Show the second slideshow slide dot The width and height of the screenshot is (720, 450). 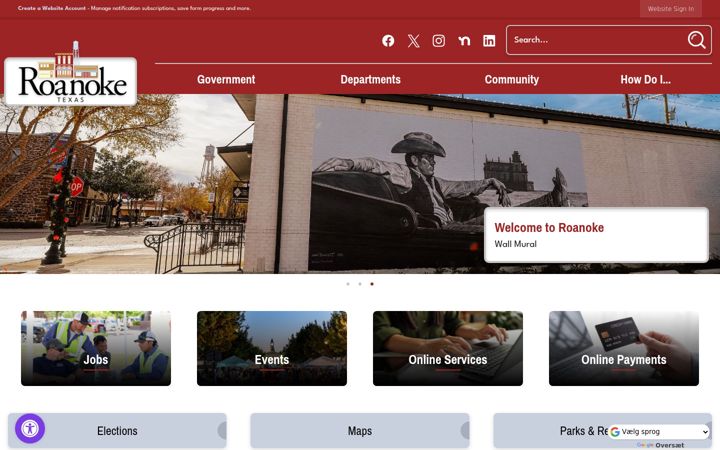point(360,284)
